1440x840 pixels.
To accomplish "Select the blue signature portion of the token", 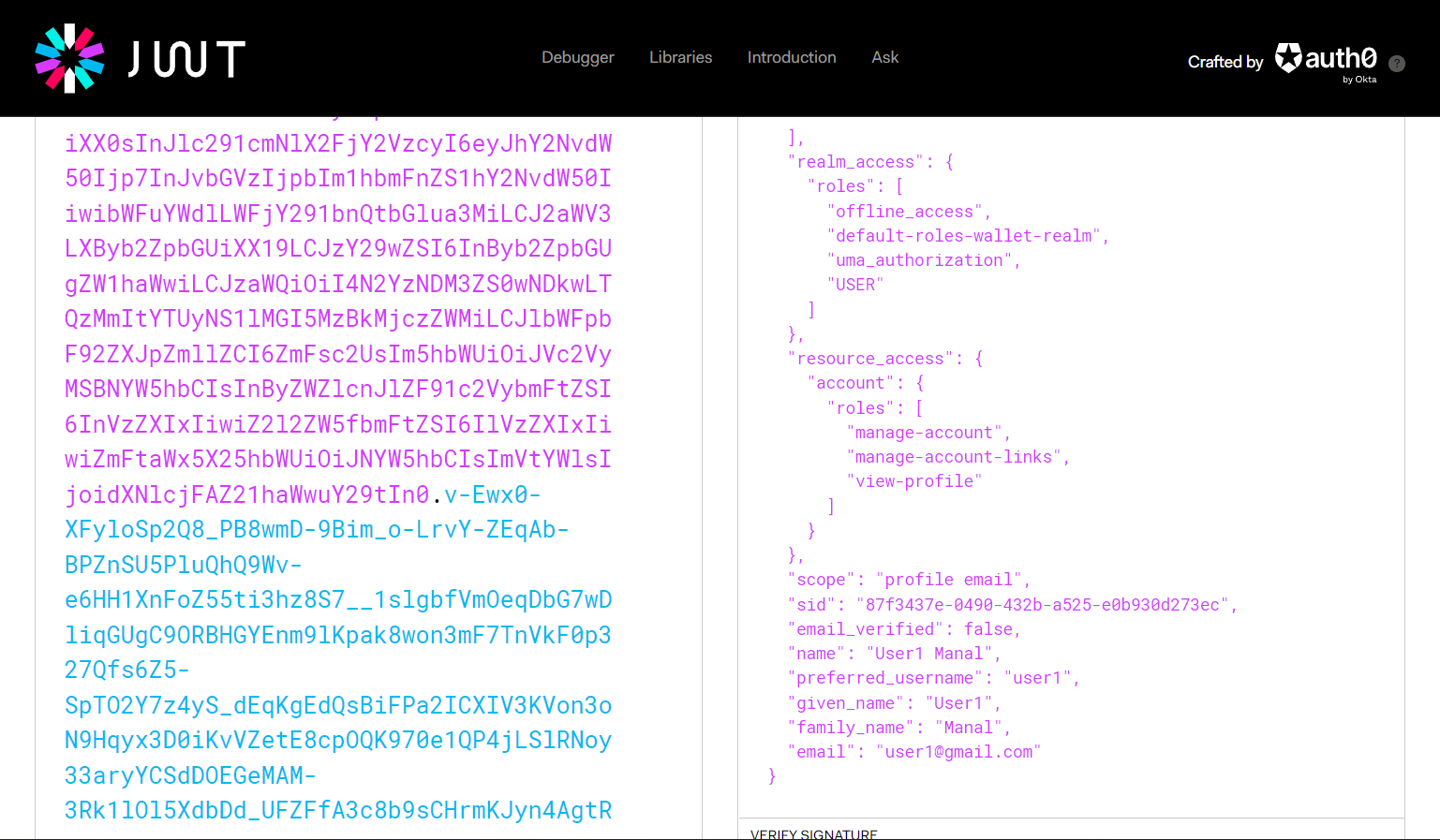I will 337,656.
